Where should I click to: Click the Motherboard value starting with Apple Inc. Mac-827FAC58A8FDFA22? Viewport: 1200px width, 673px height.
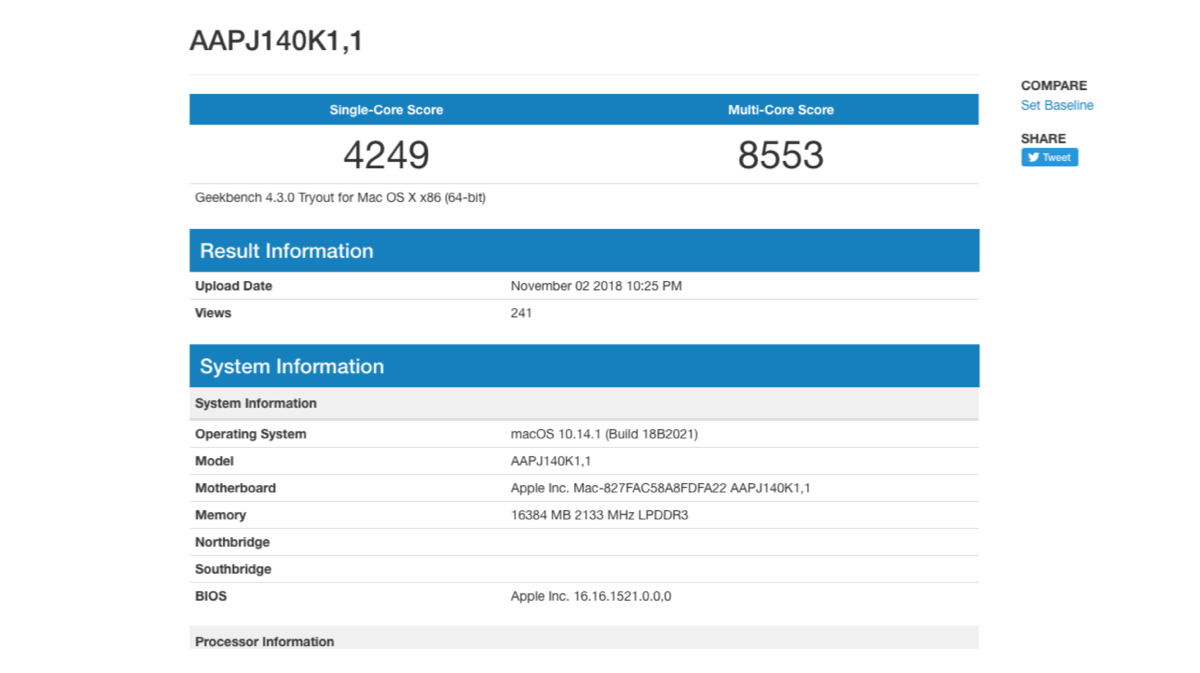pos(660,488)
